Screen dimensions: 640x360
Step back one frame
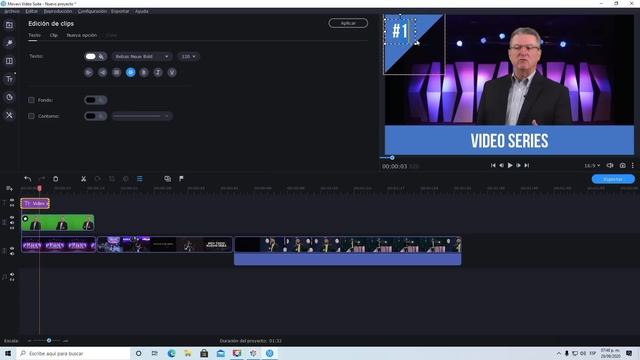tap(501, 165)
